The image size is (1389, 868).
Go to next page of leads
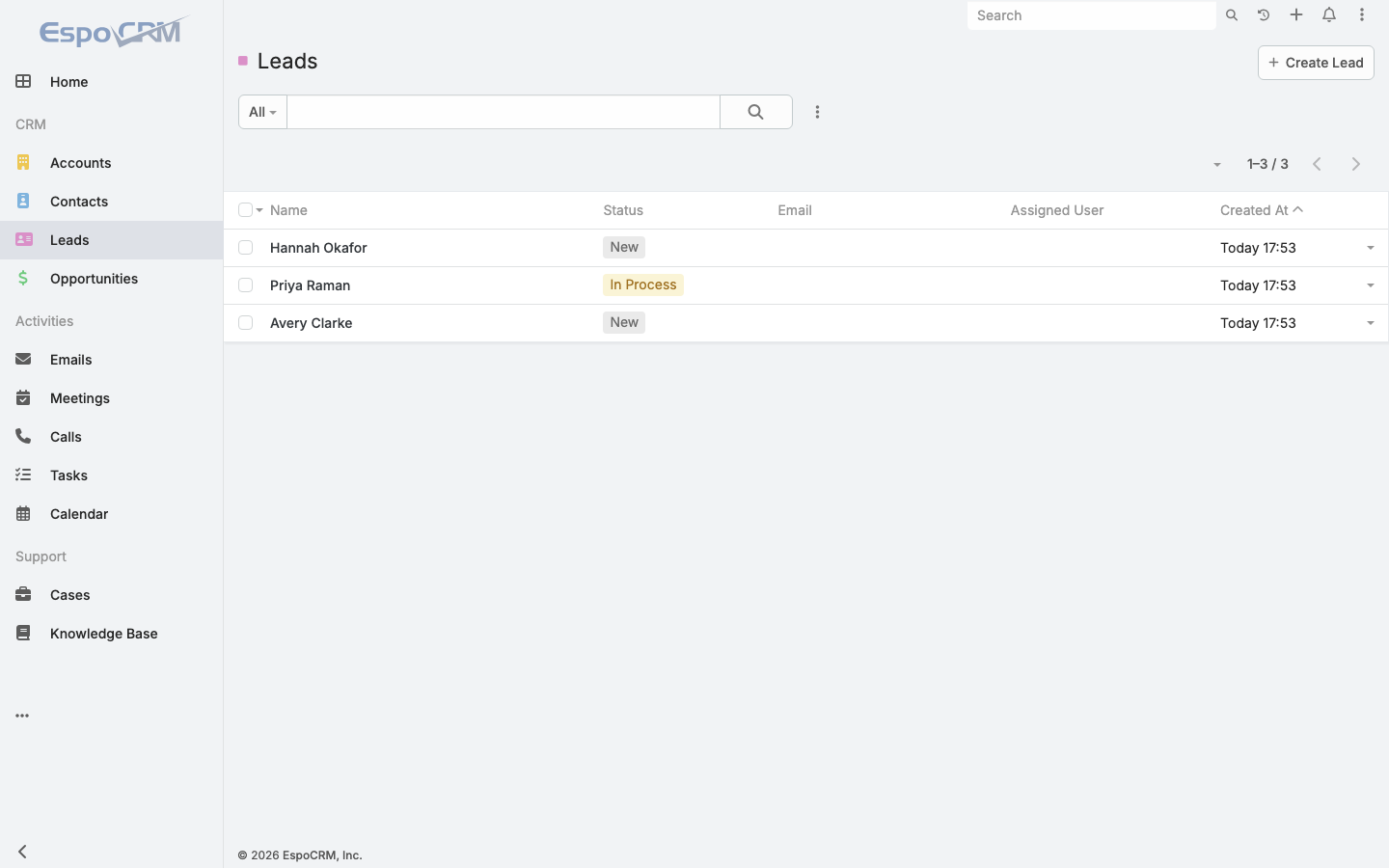point(1355,164)
